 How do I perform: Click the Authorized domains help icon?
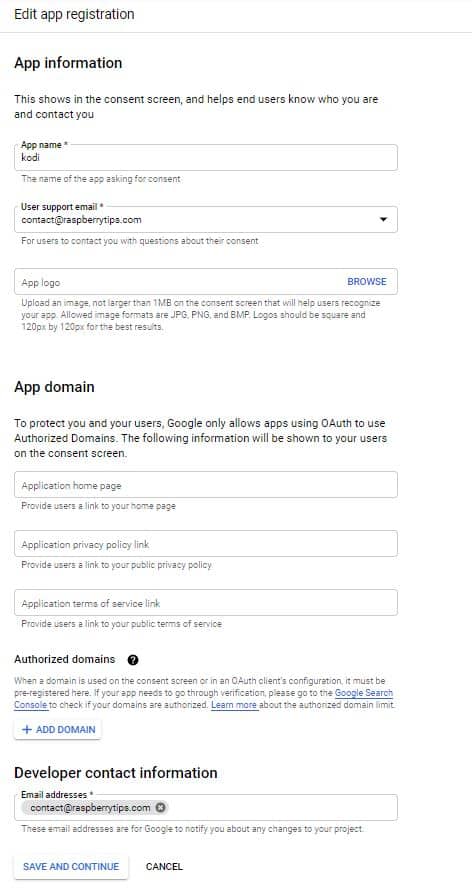133,660
